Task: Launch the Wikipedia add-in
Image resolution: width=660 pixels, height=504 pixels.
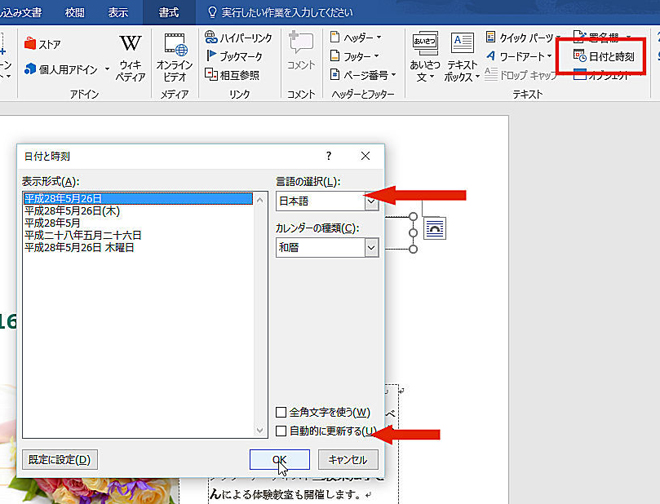Action: coord(130,58)
